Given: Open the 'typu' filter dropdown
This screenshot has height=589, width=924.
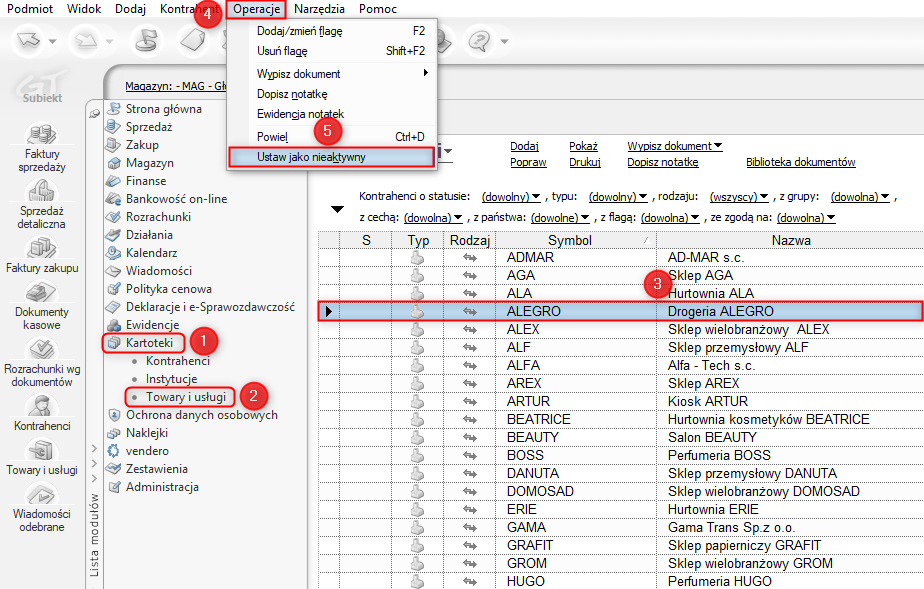Looking at the screenshot, I should pyautogui.click(x=618, y=197).
